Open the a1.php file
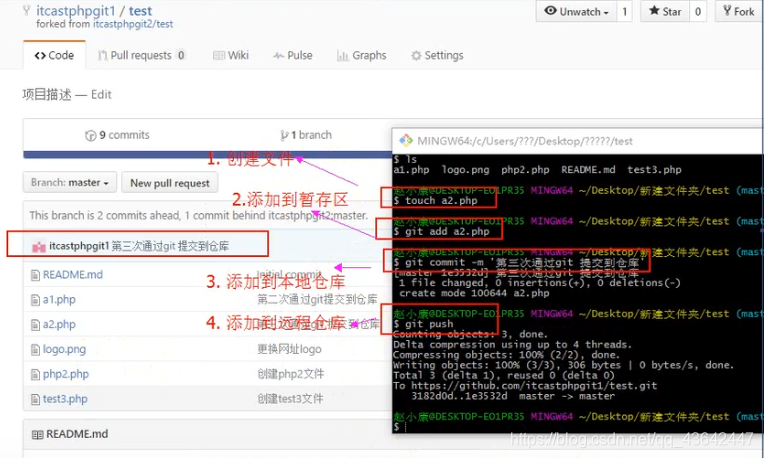The image size is (764, 458). click(59, 299)
